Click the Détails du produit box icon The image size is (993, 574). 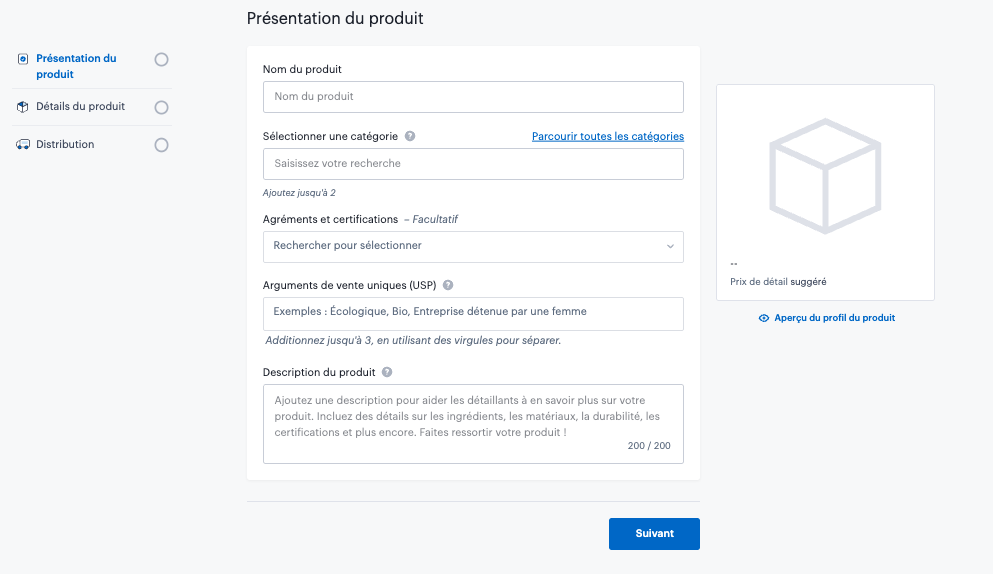tap(23, 107)
